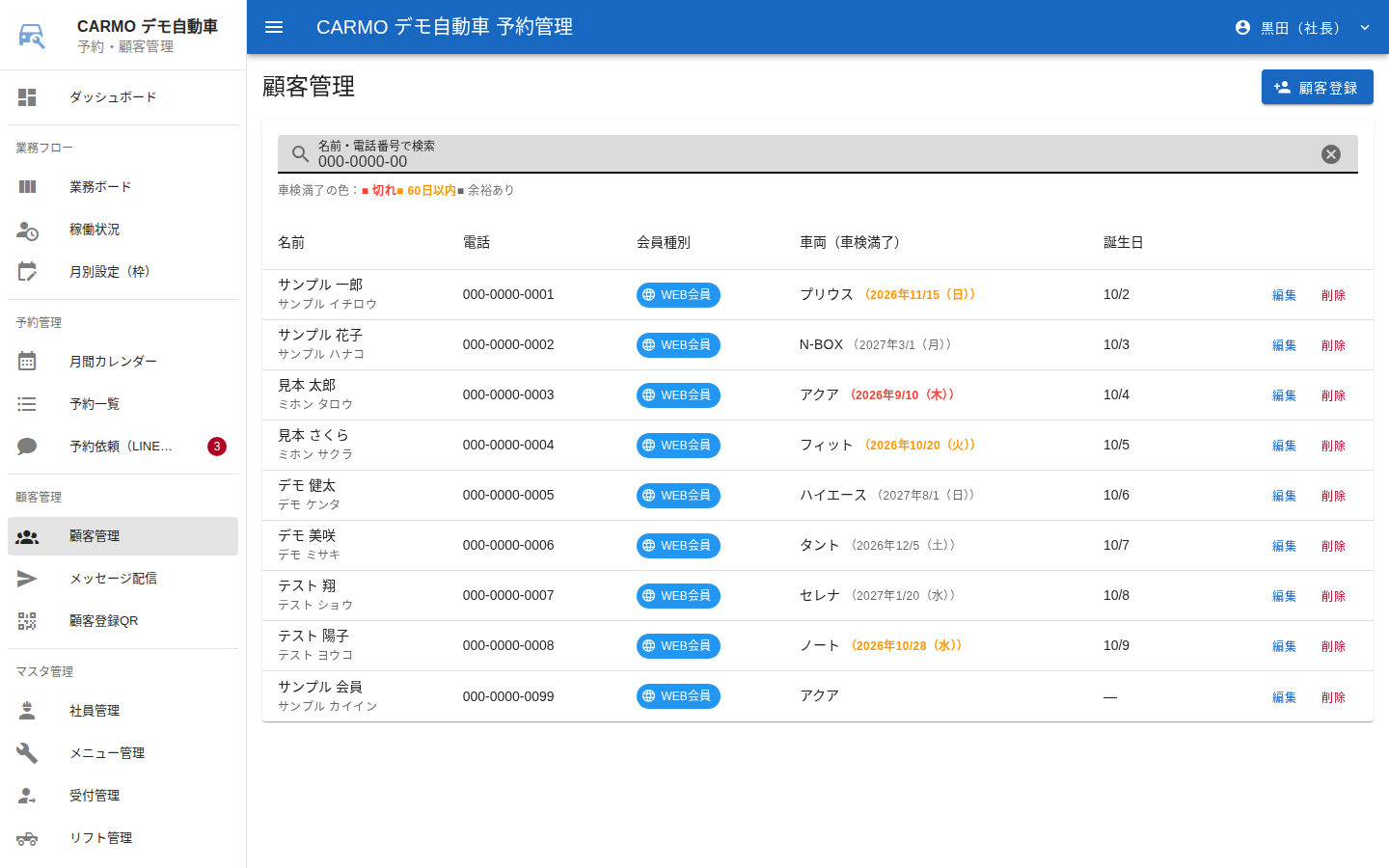This screenshot has width=1389, height=868.
Task: Click WEB会員 chip for デモ 健太
Action: [678, 496]
